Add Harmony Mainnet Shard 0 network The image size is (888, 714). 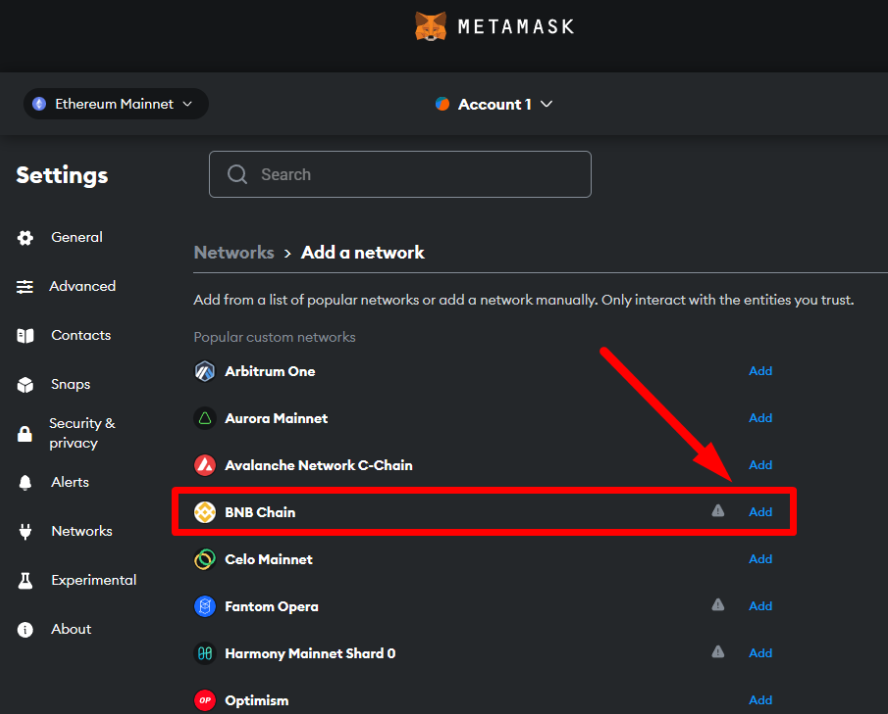(760, 653)
